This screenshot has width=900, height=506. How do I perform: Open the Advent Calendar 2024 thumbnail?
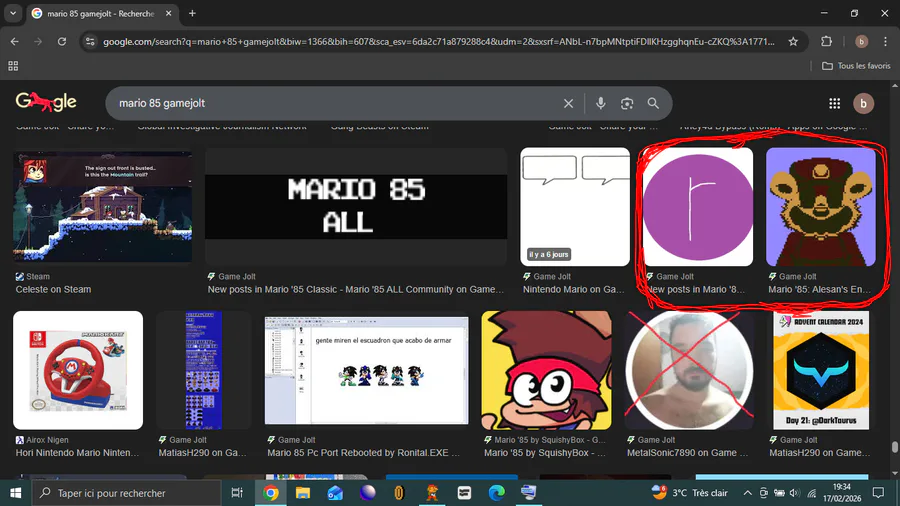point(821,370)
